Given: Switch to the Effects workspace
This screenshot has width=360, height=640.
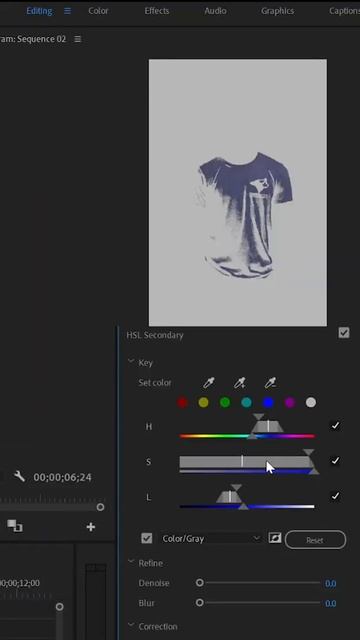Looking at the screenshot, I should (x=157, y=11).
